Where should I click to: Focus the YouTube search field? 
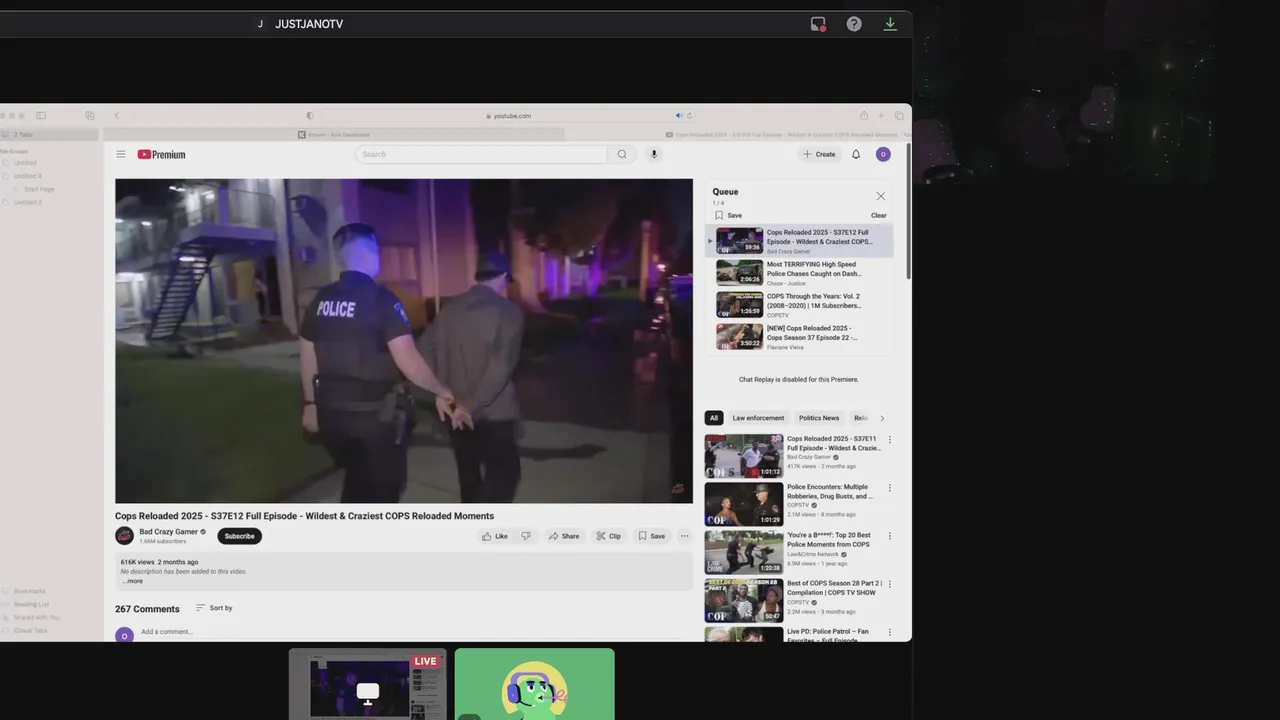tap(481, 154)
